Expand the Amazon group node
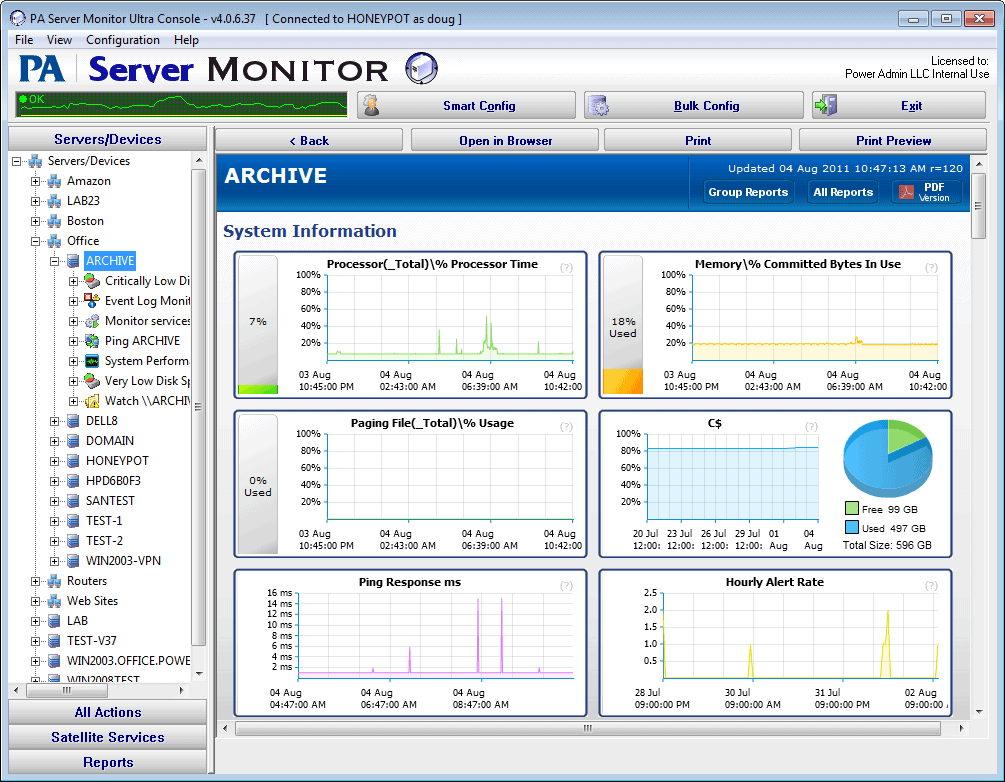 click(36, 181)
